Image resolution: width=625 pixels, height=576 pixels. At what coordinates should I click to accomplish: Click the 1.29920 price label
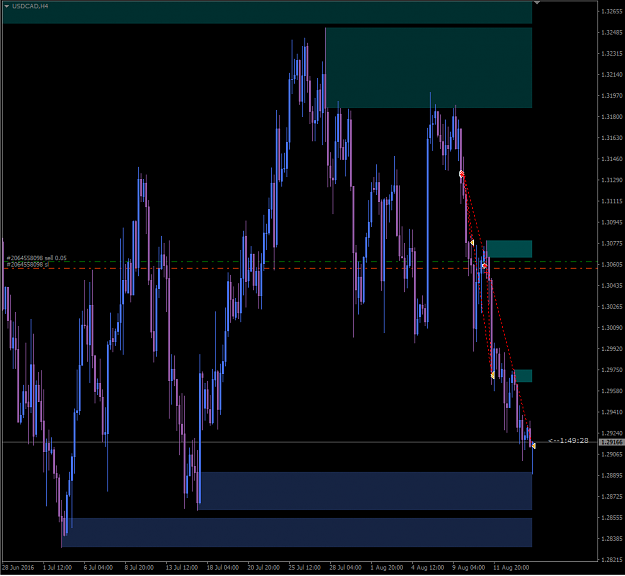(612, 349)
